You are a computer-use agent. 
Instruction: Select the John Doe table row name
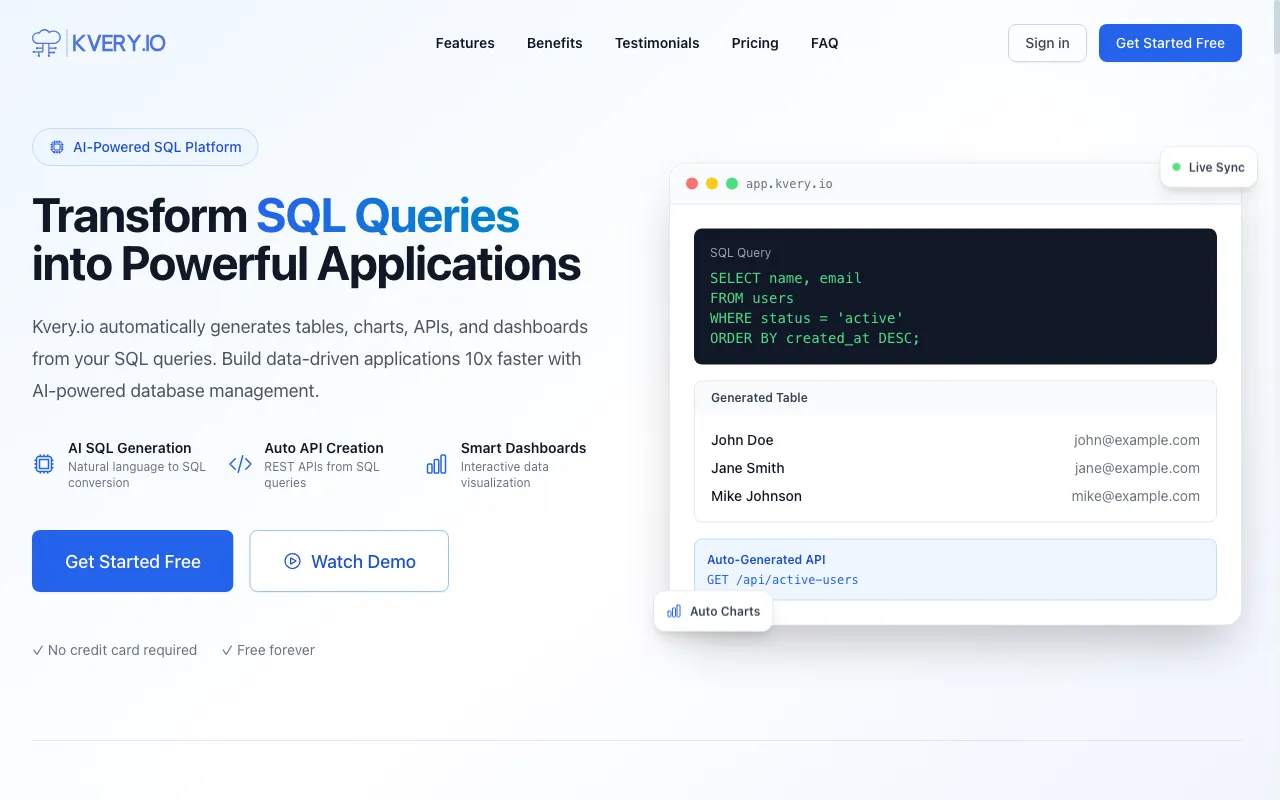pyautogui.click(x=742, y=440)
